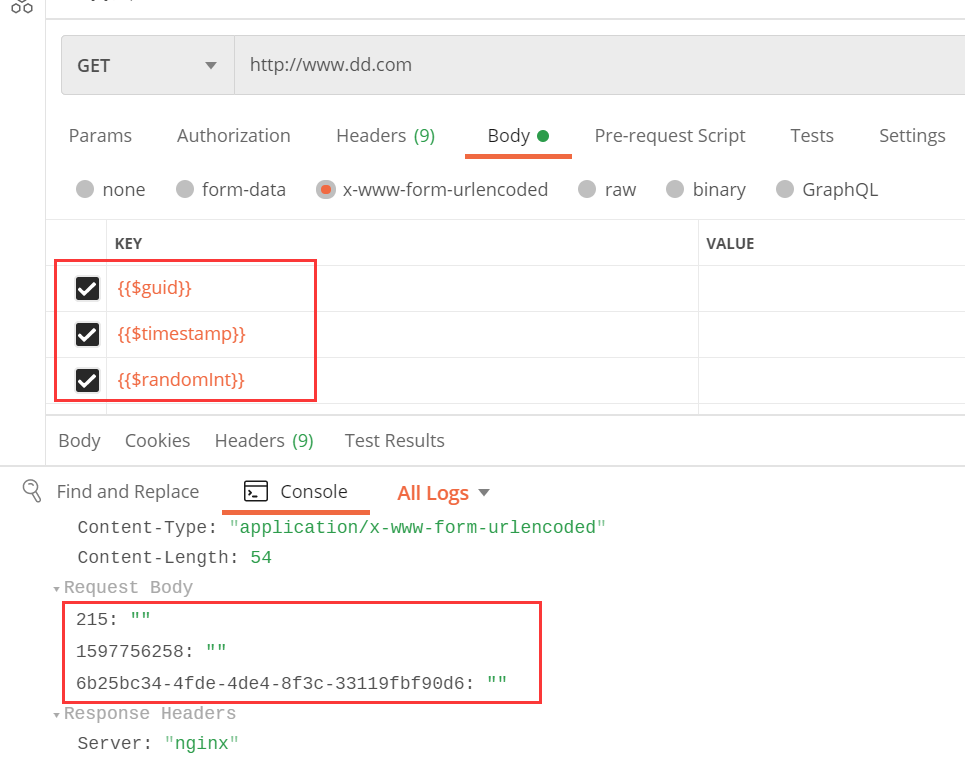Uncheck the {{$timestamp}} key row checkbox
Image resolution: width=965 pixels, height=767 pixels.
[x=87, y=334]
